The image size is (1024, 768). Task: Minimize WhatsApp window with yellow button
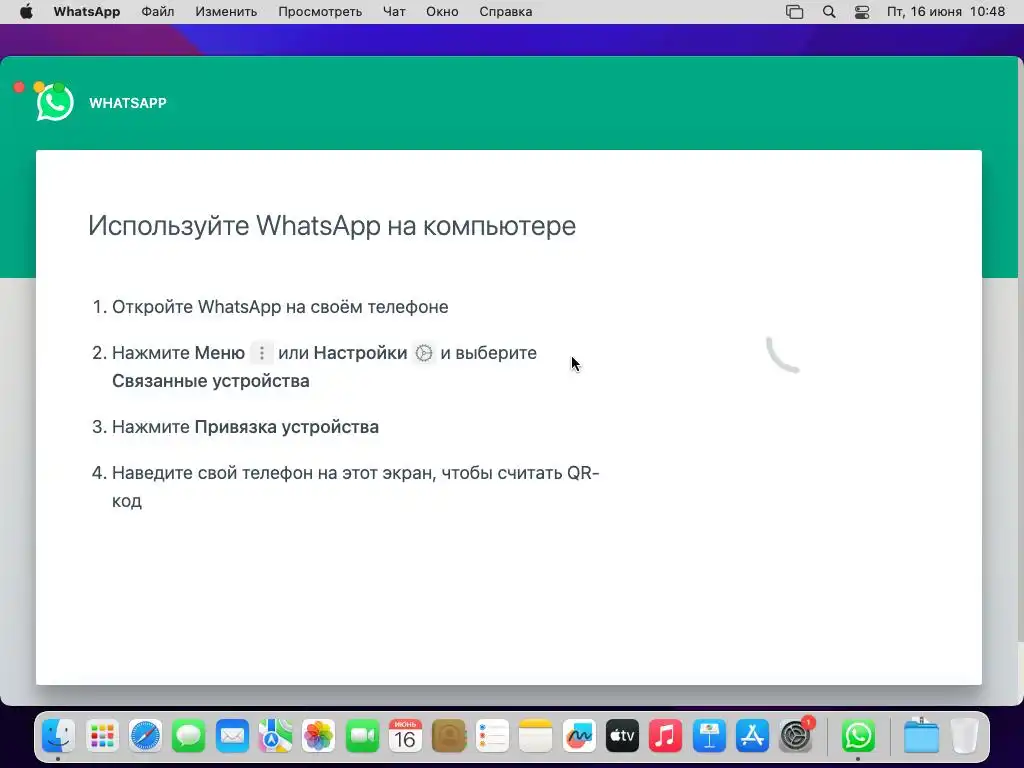pos(39,87)
